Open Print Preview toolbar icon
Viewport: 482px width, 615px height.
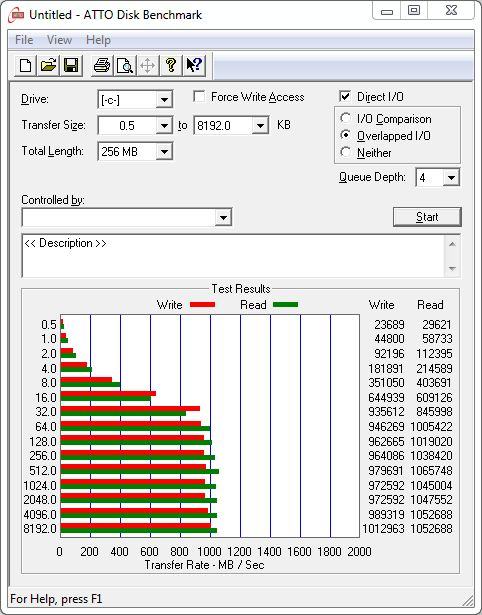pyautogui.click(x=125, y=65)
